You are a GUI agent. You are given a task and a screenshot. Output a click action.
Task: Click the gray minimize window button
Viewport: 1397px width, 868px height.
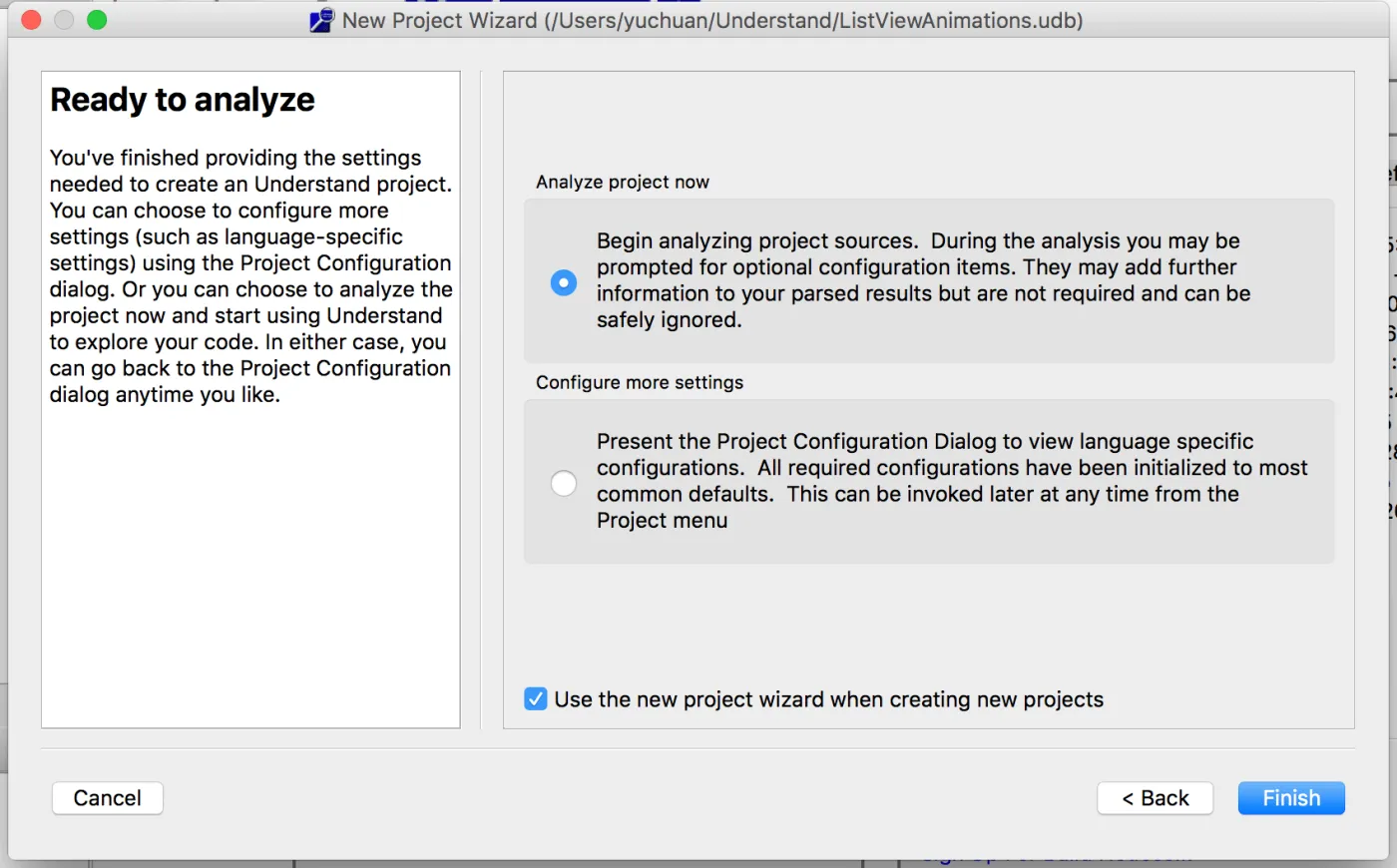[x=64, y=20]
